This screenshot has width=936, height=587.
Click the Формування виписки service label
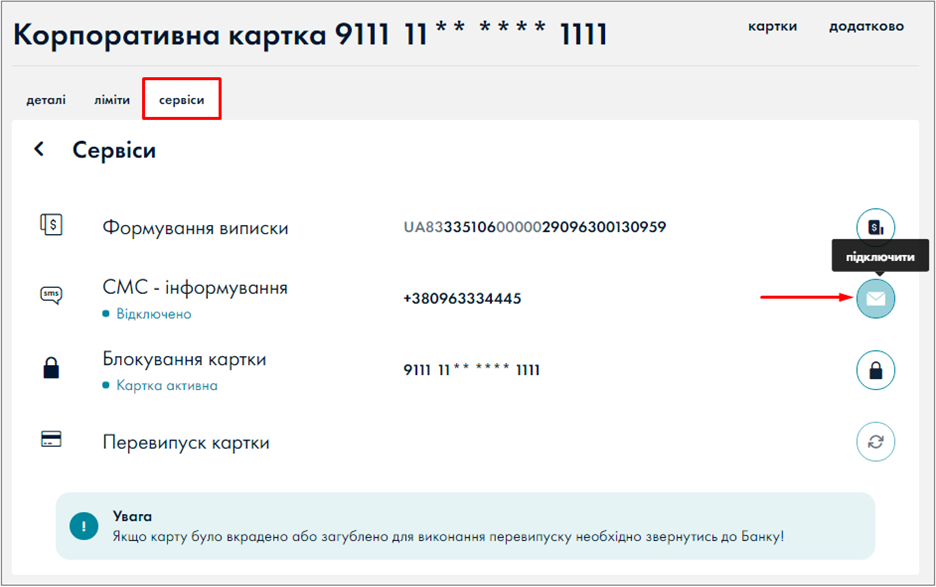tap(195, 228)
